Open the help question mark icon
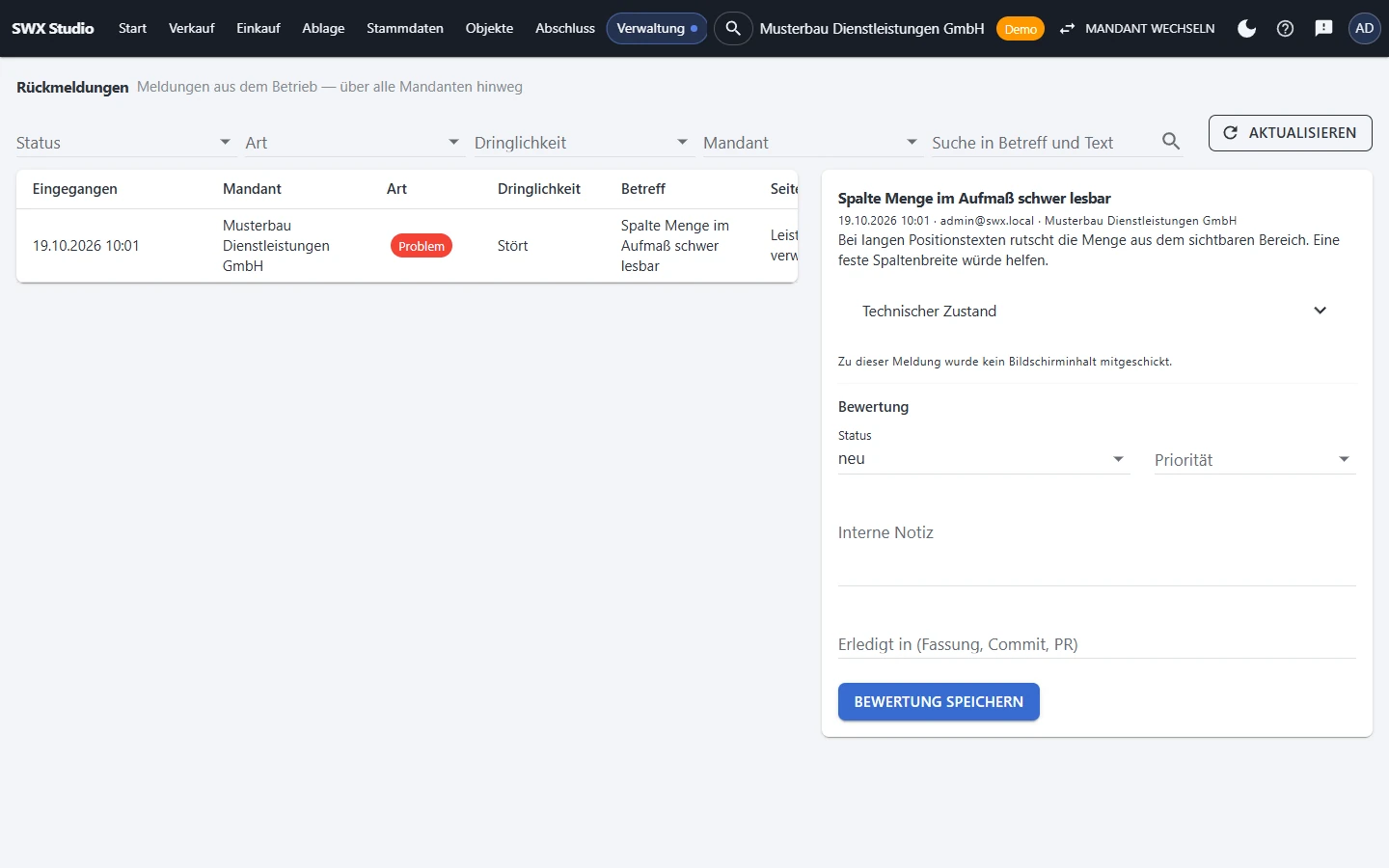Image resolution: width=1389 pixels, height=868 pixels. click(1285, 28)
